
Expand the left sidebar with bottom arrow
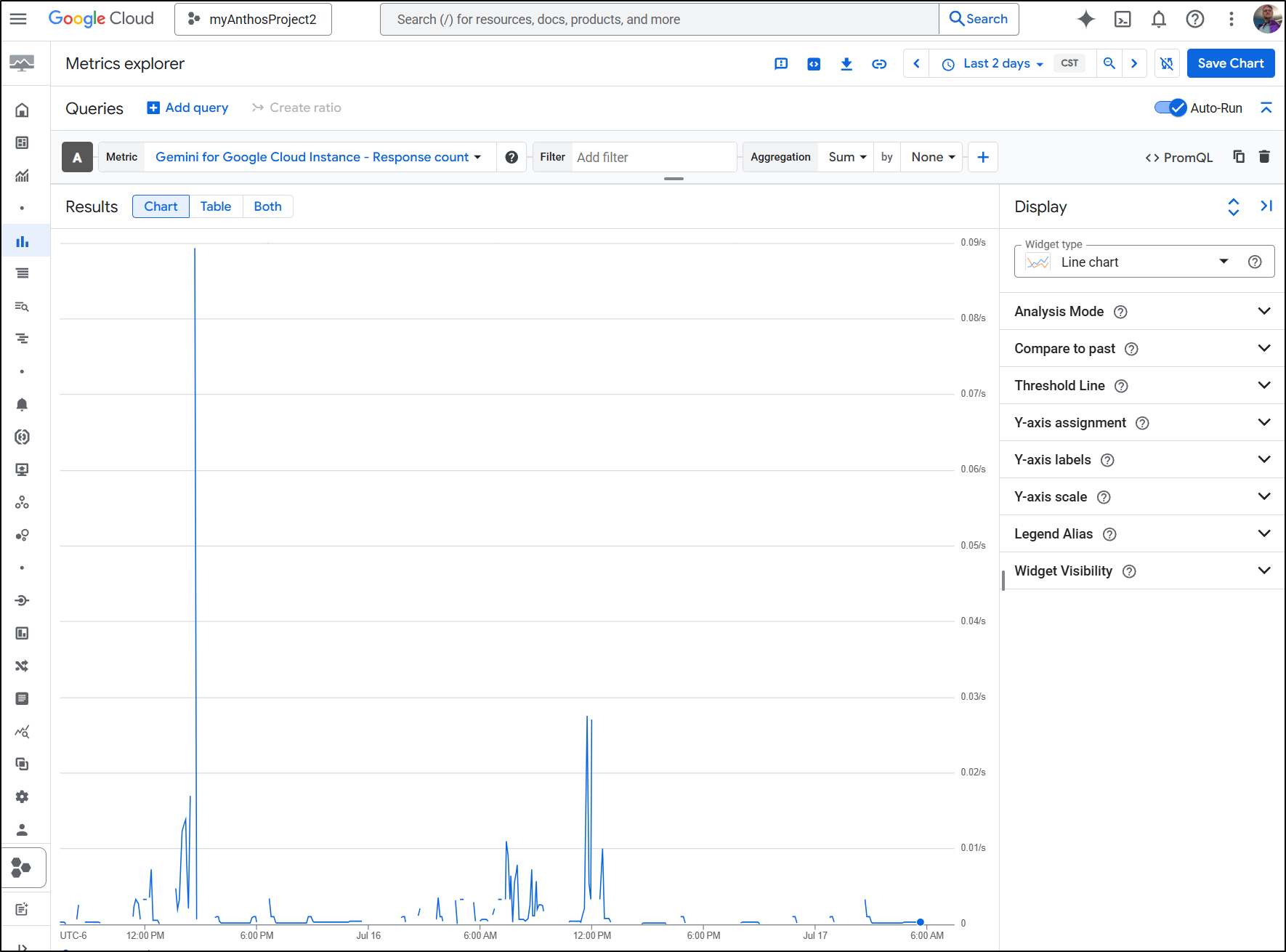(x=23, y=947)
